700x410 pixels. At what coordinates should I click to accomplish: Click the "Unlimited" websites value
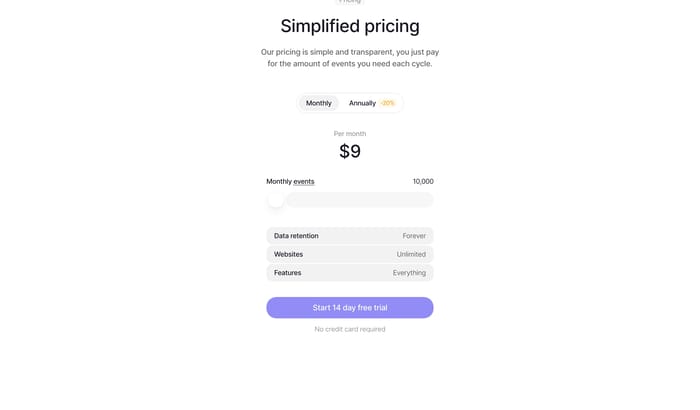pos(411,254)
